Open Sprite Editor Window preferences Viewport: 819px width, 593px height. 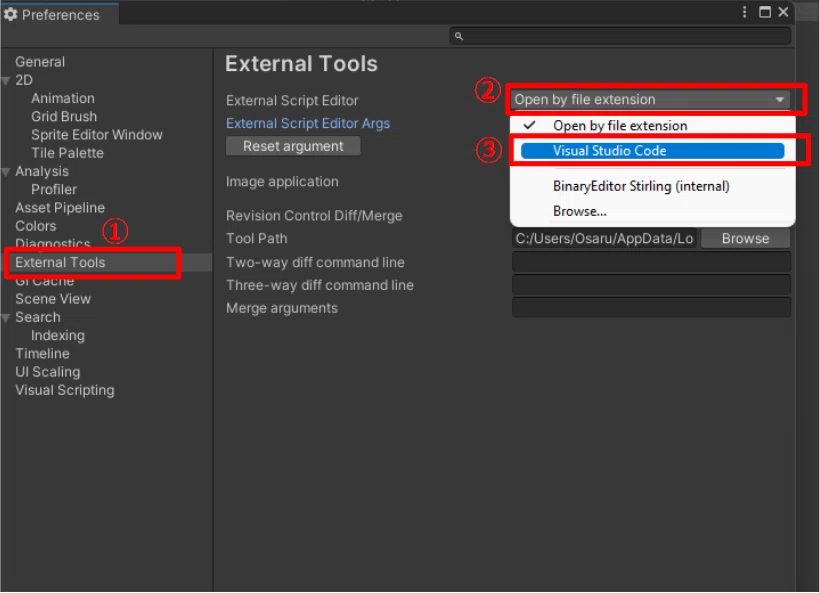[97, 135]
